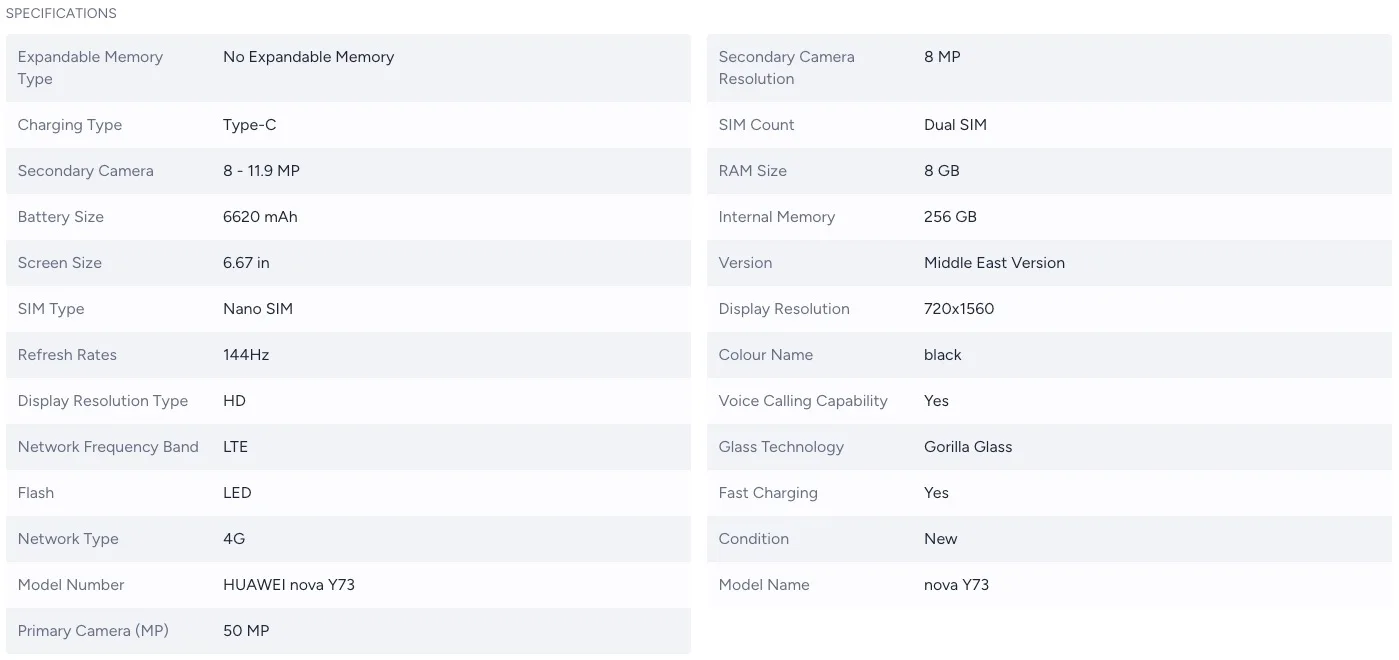Click the Colour Name black value
This screenshot has height=660, width=1399.
click(x=942, y=355)
